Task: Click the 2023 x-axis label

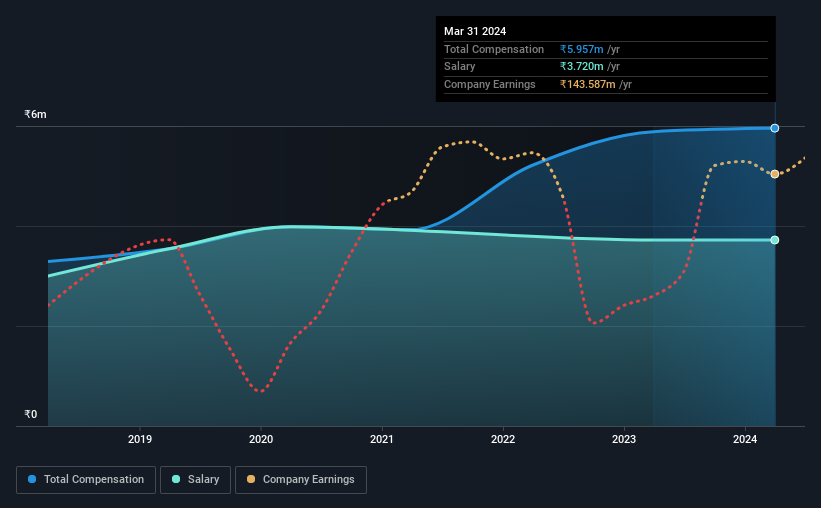Action: coord(624,439)
